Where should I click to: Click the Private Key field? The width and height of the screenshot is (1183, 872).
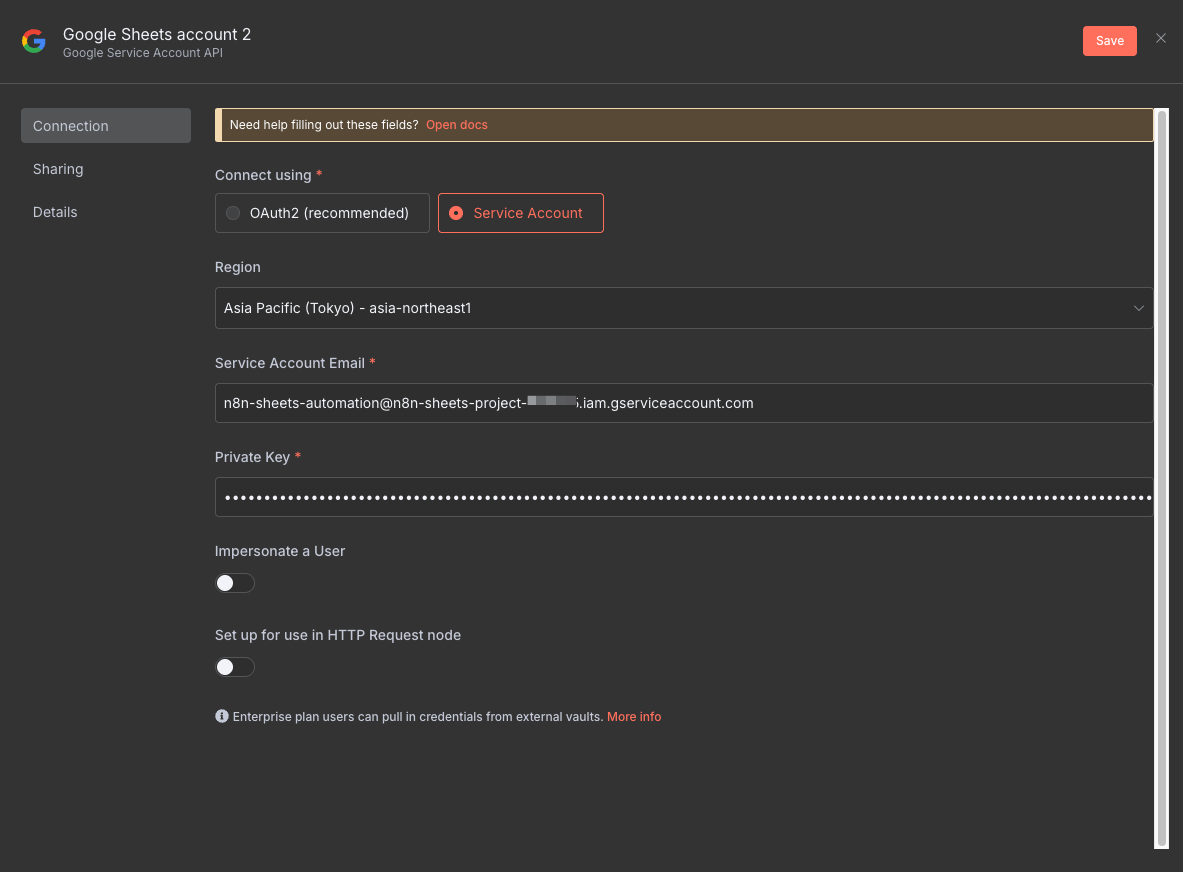coord(684,497)
